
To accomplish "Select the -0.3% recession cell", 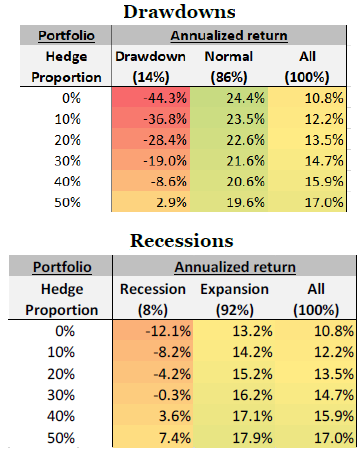I will (x=153, y=395).
